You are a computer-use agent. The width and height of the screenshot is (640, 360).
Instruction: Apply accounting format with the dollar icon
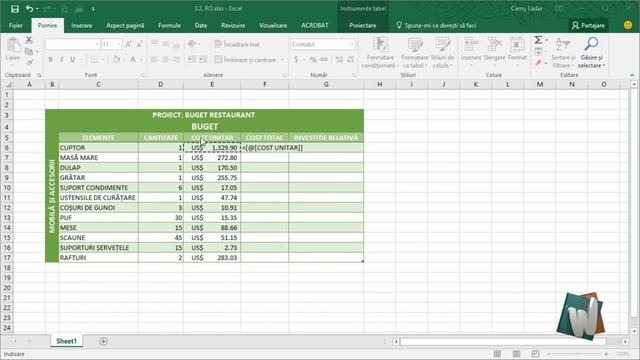pyautogui.click(x=296, y=60)
